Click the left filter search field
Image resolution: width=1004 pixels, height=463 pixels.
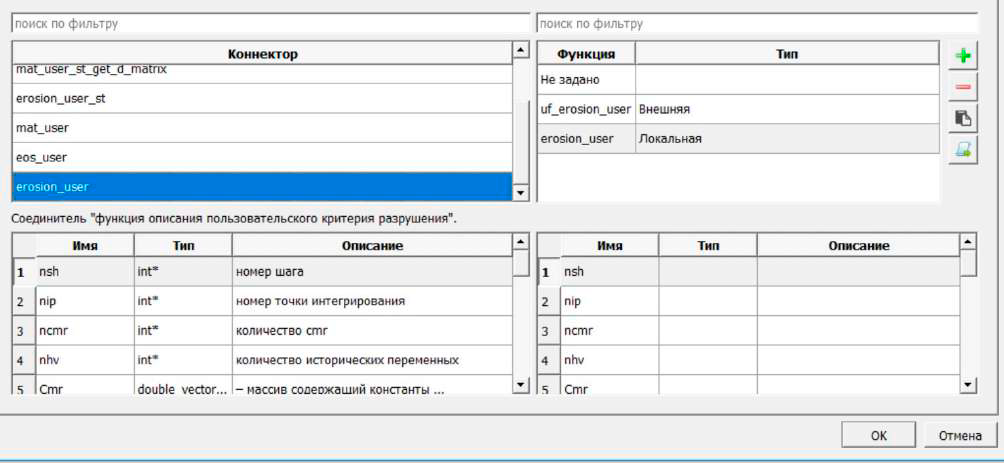[x=270, y=23]
